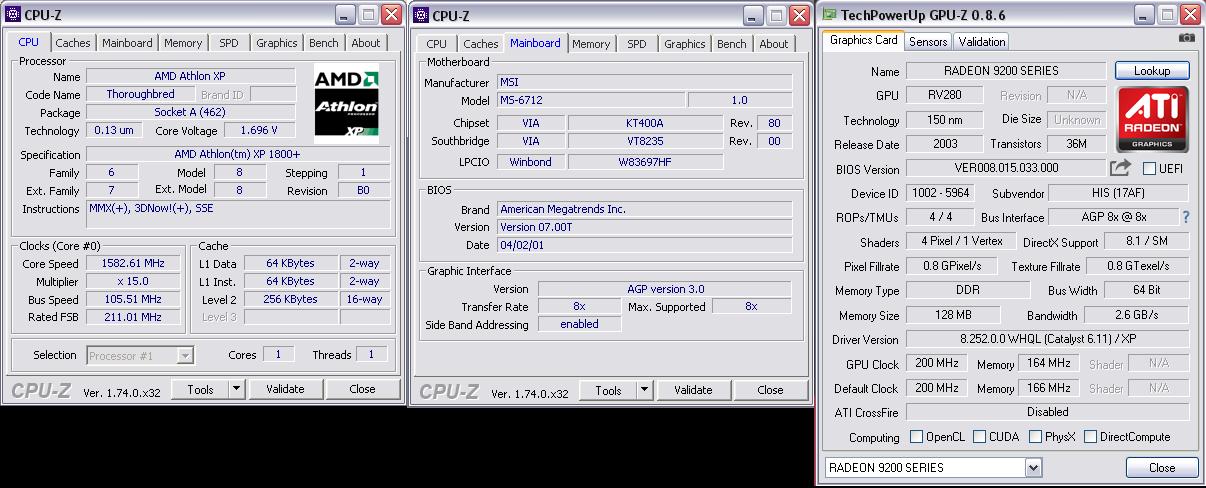
Task: Click Tools button in second CPU-Z window
Action: pyautogui.click(x=609, y=390)
